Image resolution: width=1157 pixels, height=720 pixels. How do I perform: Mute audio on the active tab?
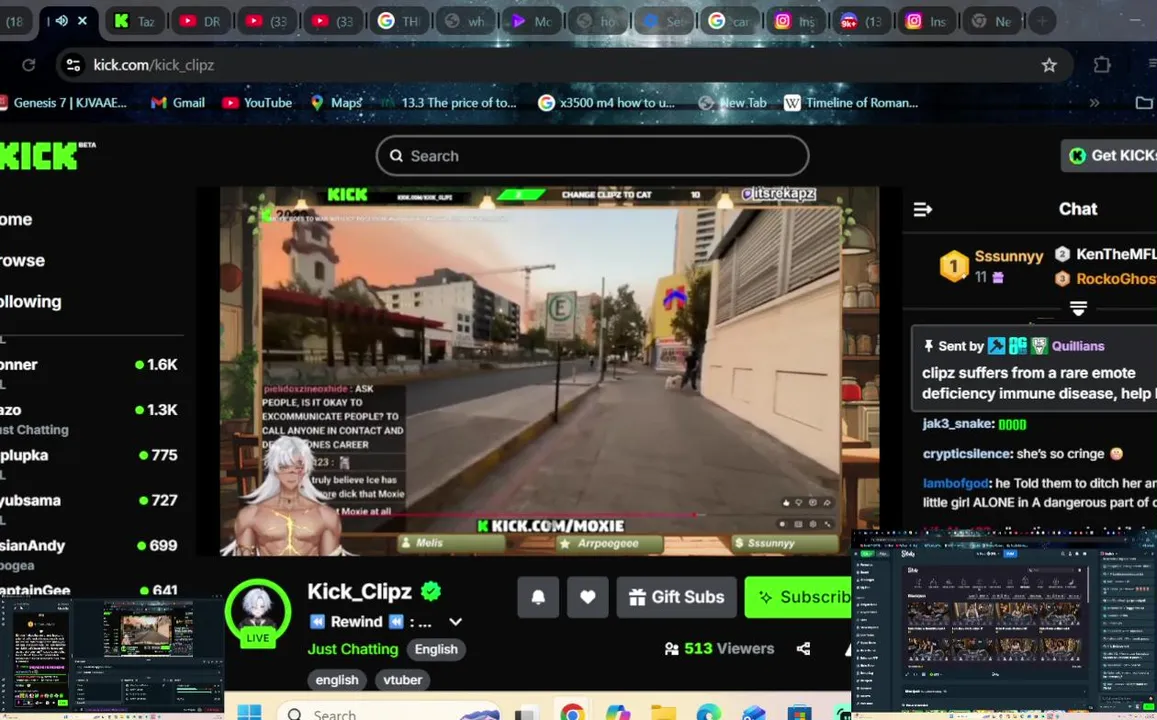pos(62,21)
